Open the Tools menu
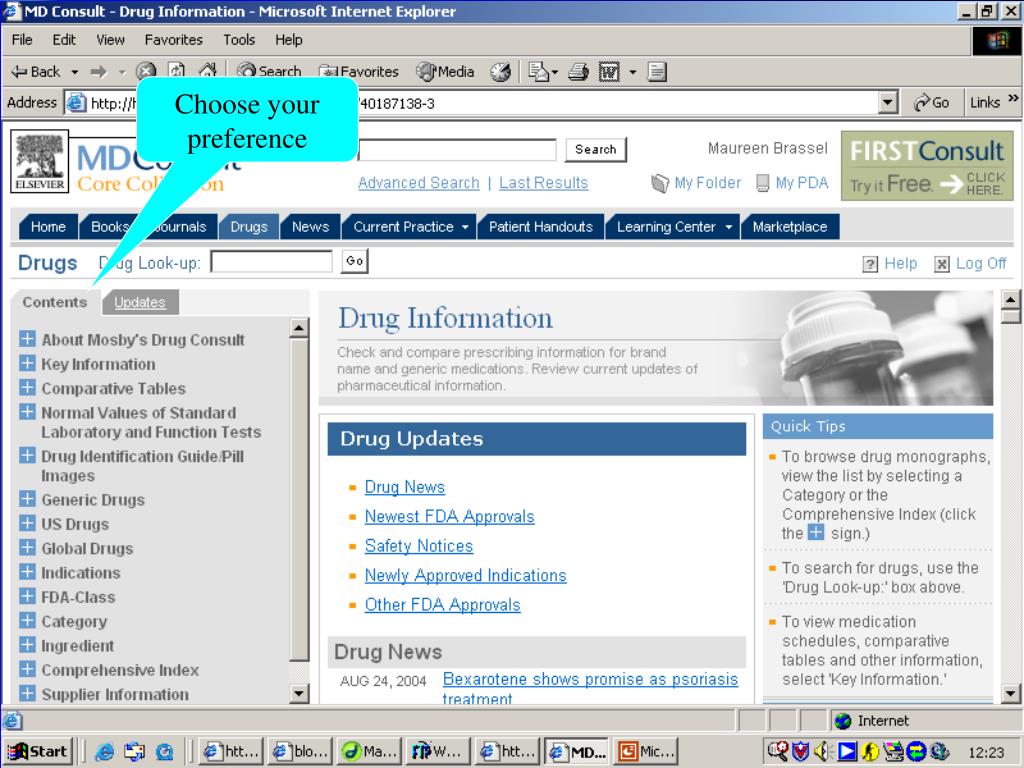Screen dimensions: 1024x768 click(x=239, y=40)
